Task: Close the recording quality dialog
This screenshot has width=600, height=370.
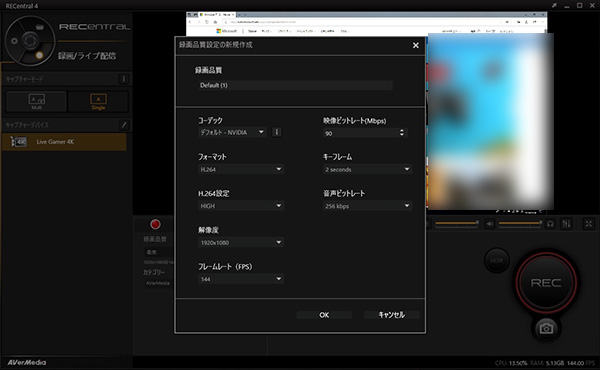Action: [x=416, y=46]
